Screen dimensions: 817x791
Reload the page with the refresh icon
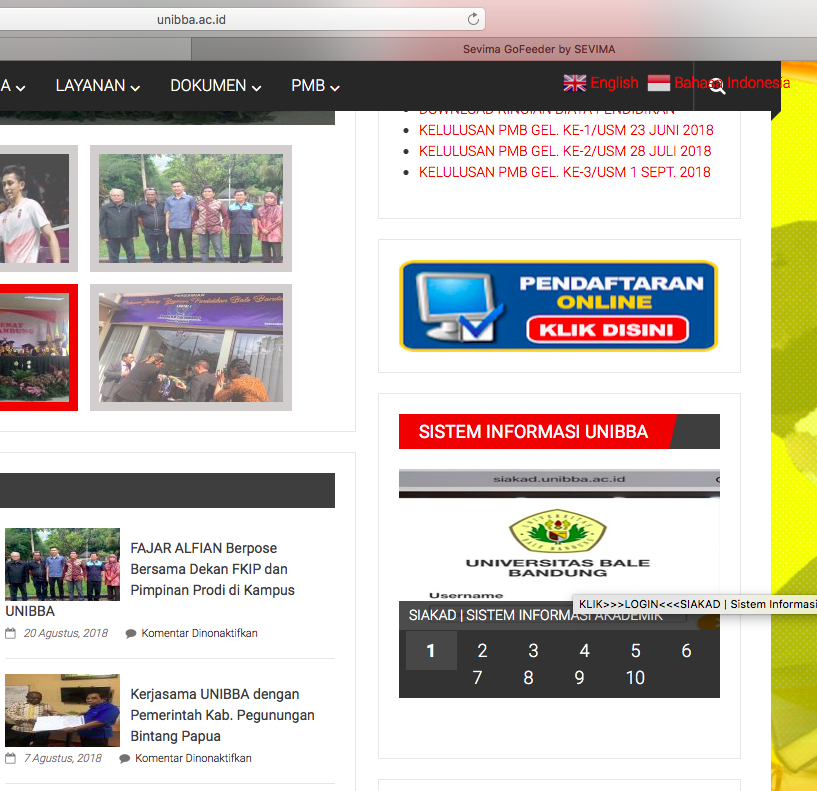click(x=473, y=19)
